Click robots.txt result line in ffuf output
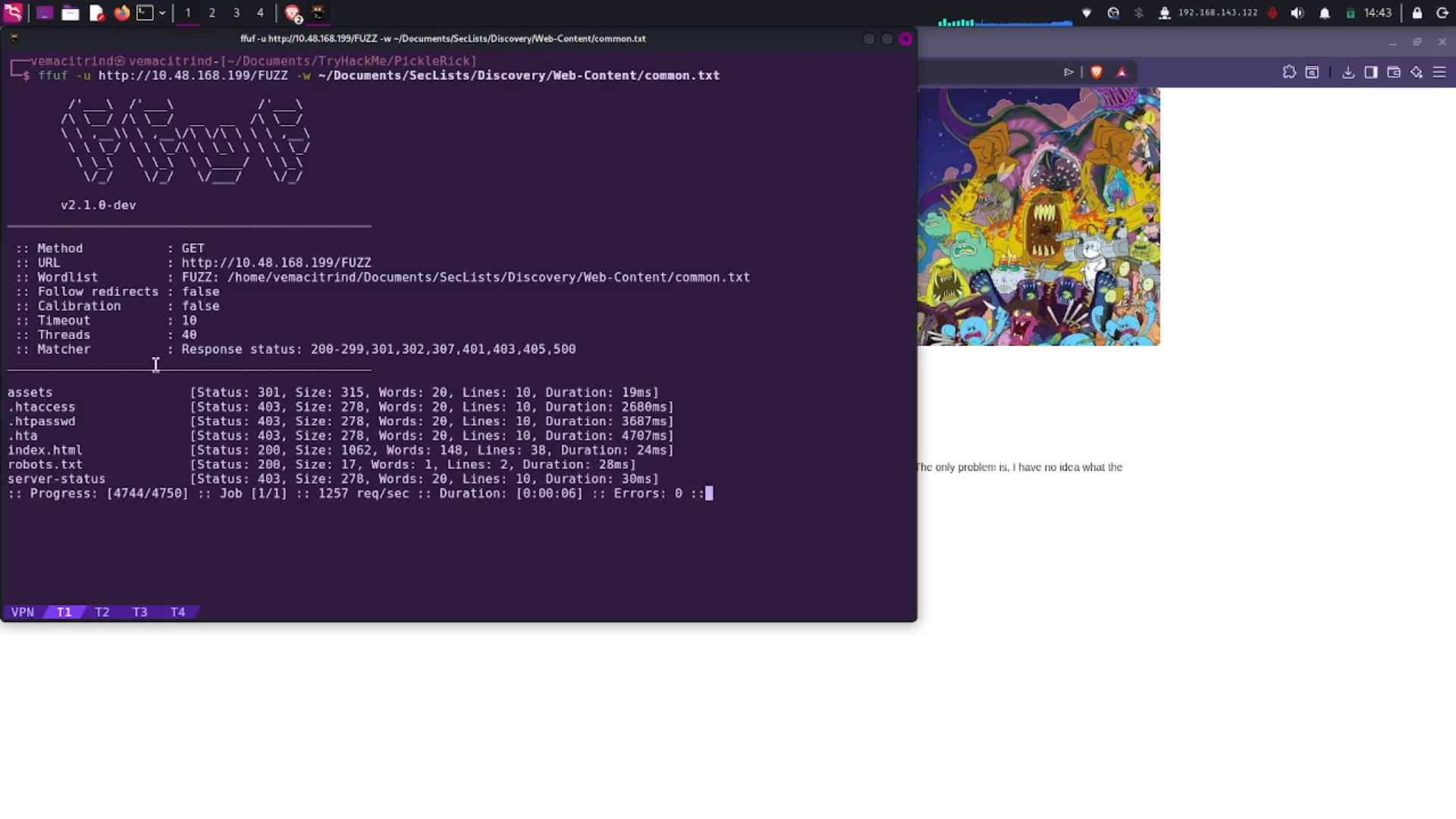The height and width of the screenshot is (819, 1456). [x=322, y=465]
